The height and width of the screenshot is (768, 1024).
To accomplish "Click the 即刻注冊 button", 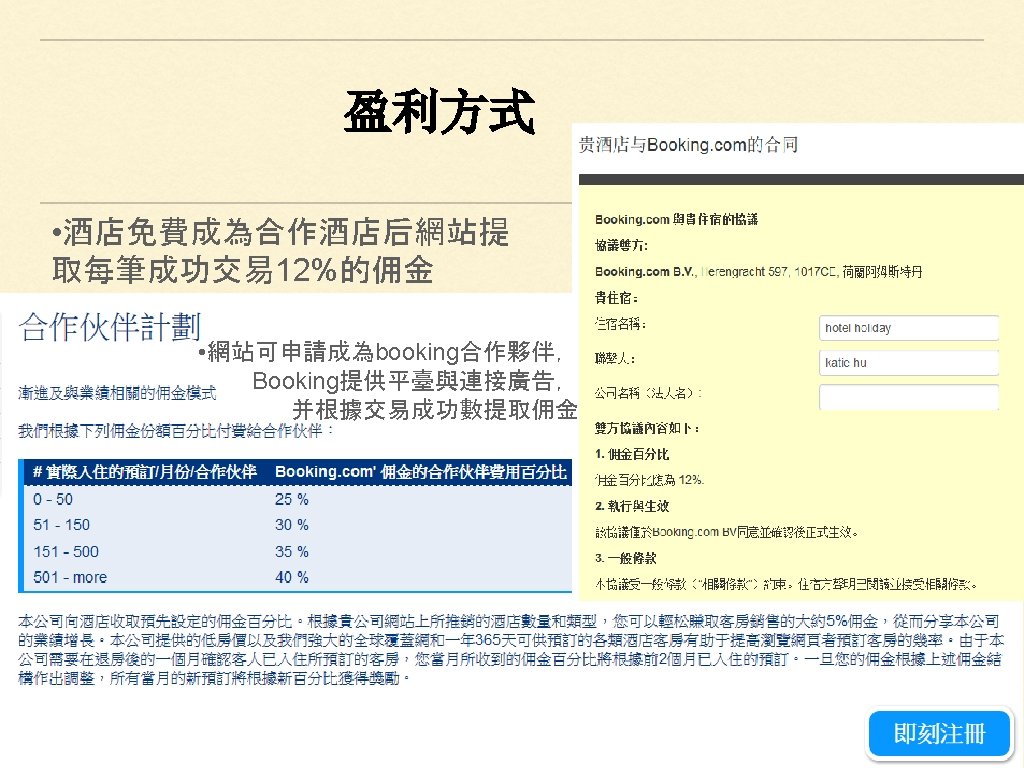I will (939, 733).
